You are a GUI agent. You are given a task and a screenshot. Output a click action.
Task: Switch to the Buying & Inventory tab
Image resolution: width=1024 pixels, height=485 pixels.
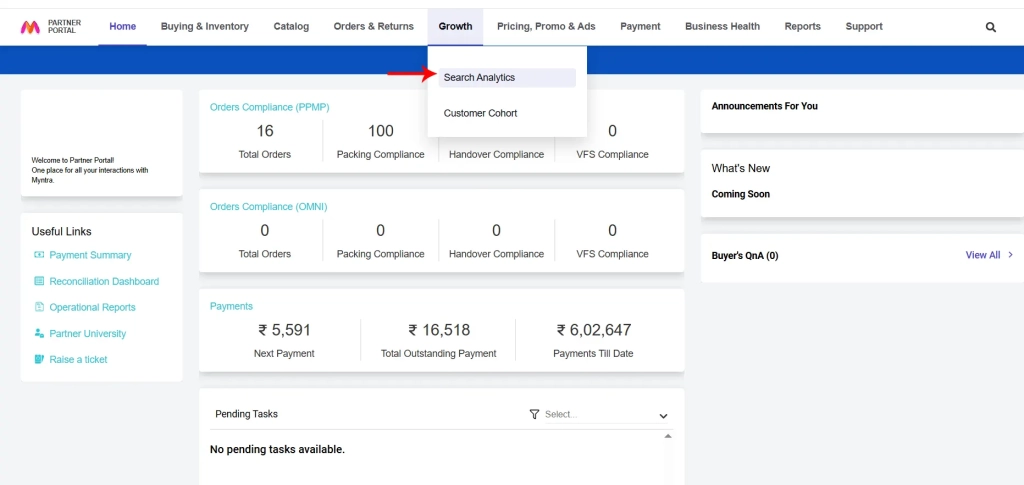tap(205, 26)
